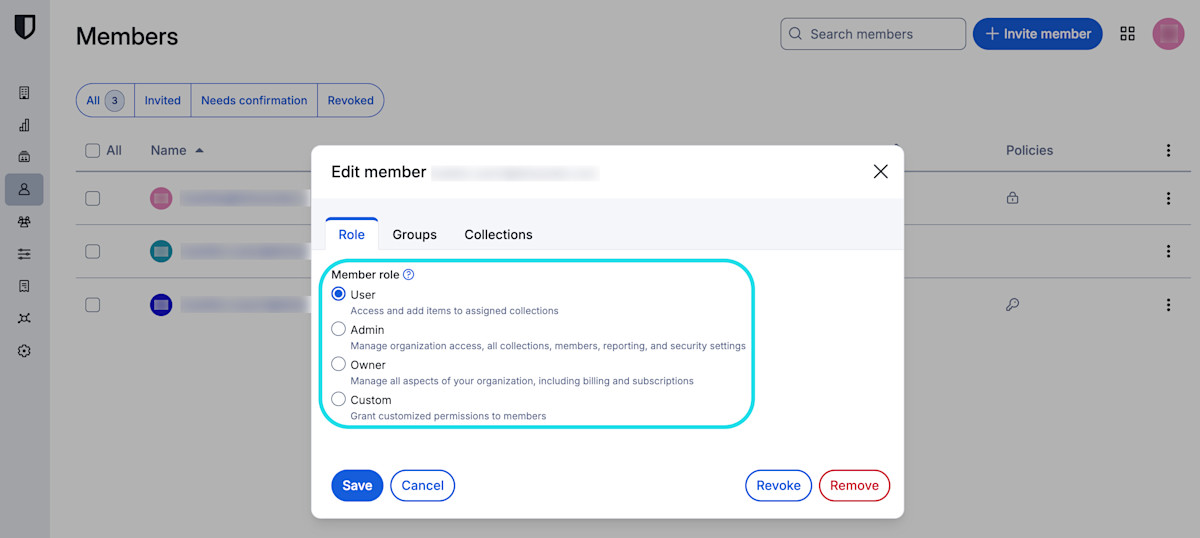Click the Bitwarden shield logo
Image resolution: width=1200 pixels, height=538 pixels.
[25, 27]
